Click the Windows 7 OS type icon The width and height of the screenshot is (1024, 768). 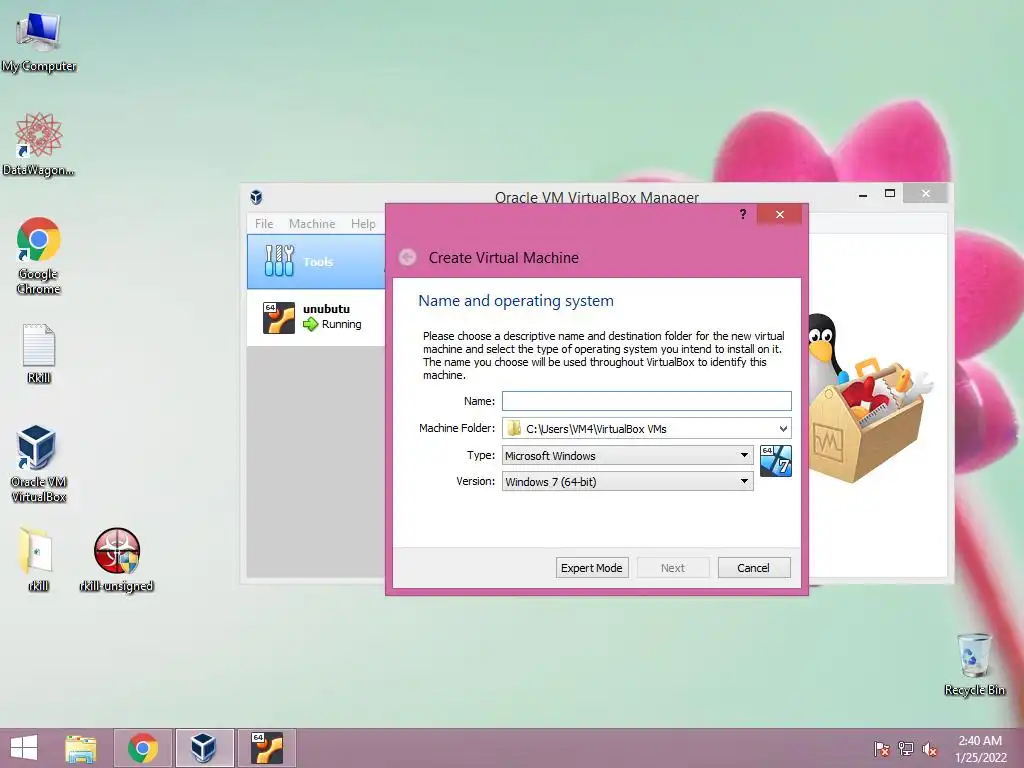point(776,461)
